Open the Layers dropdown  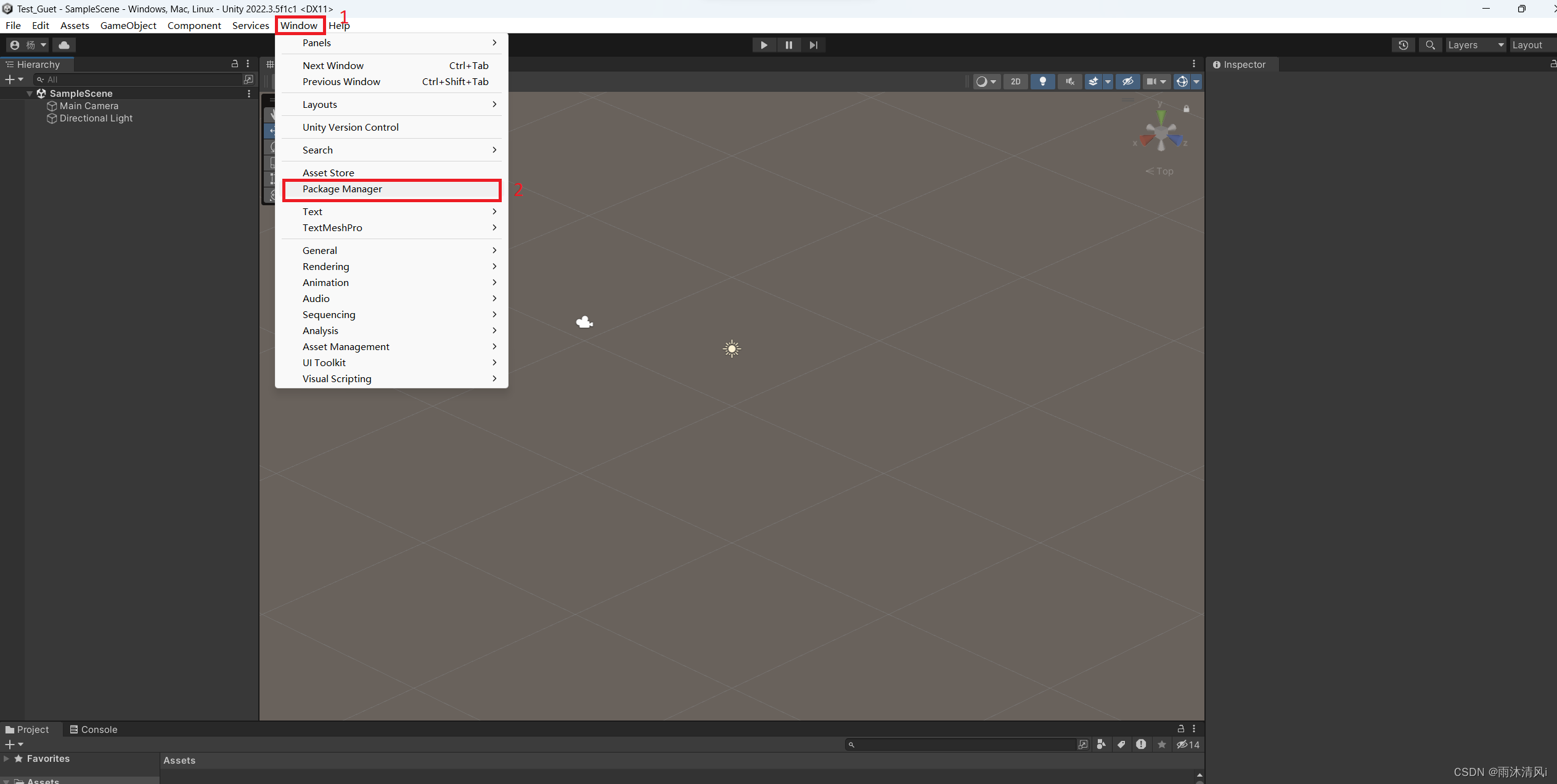pos(1475,45)
